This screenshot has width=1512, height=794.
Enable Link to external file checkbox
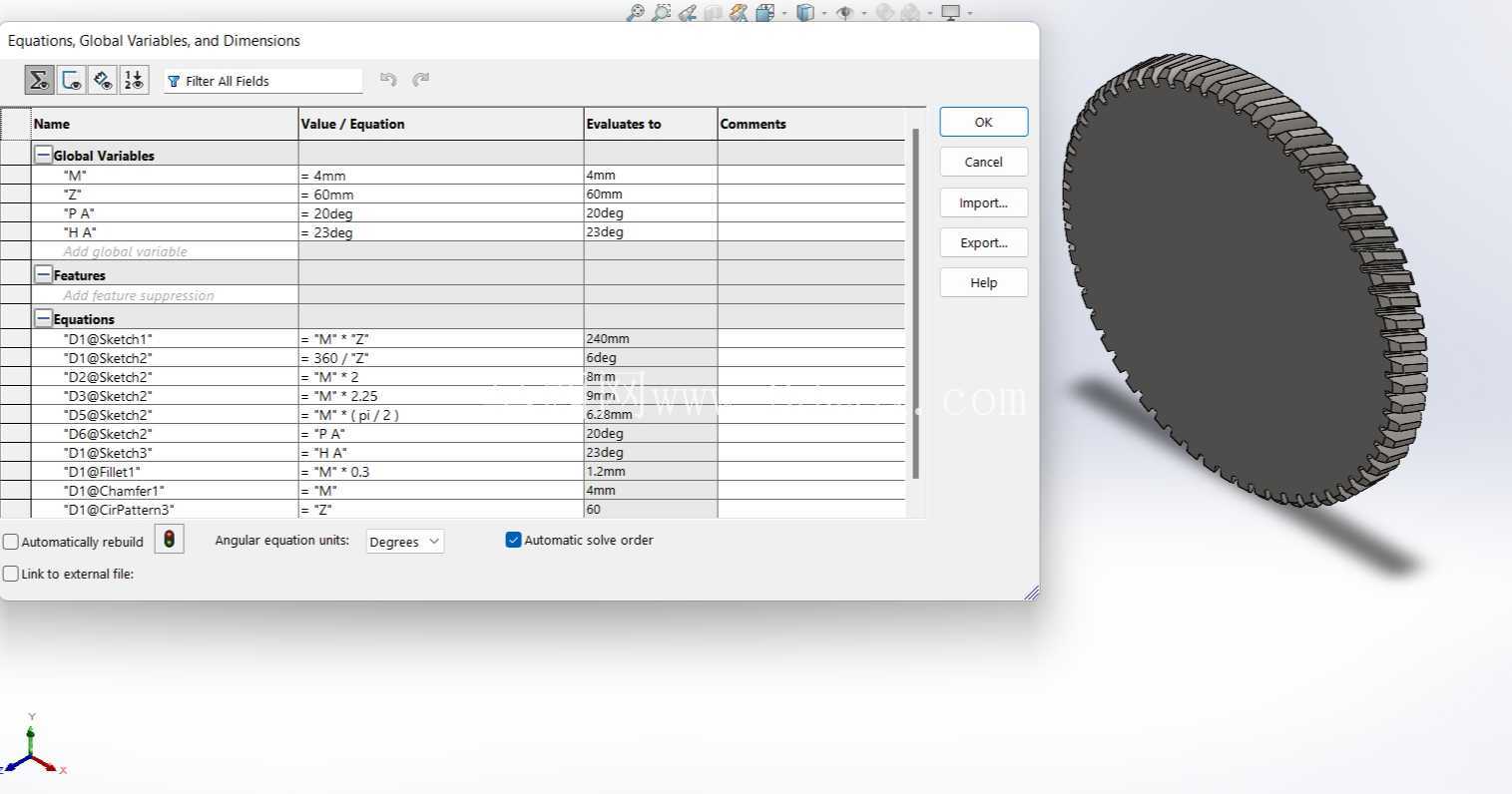(x=11, y=574)
